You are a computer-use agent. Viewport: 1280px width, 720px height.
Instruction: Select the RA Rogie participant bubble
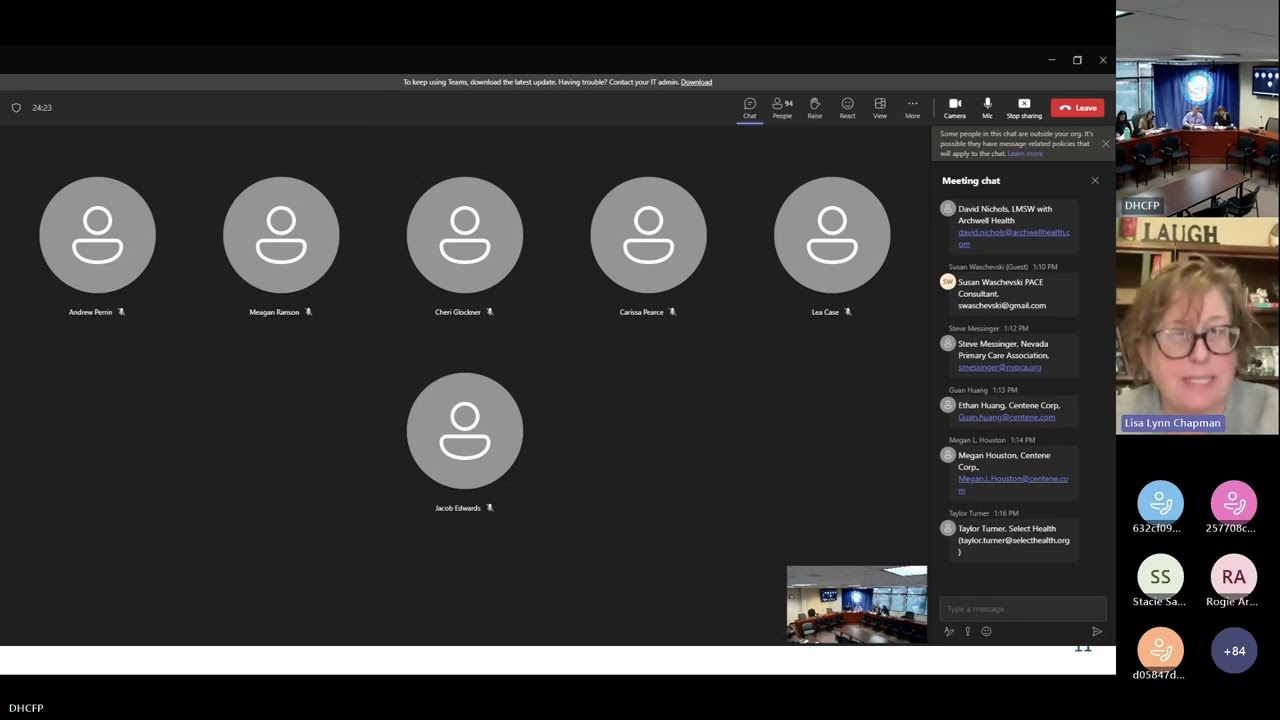point(1234,577)
